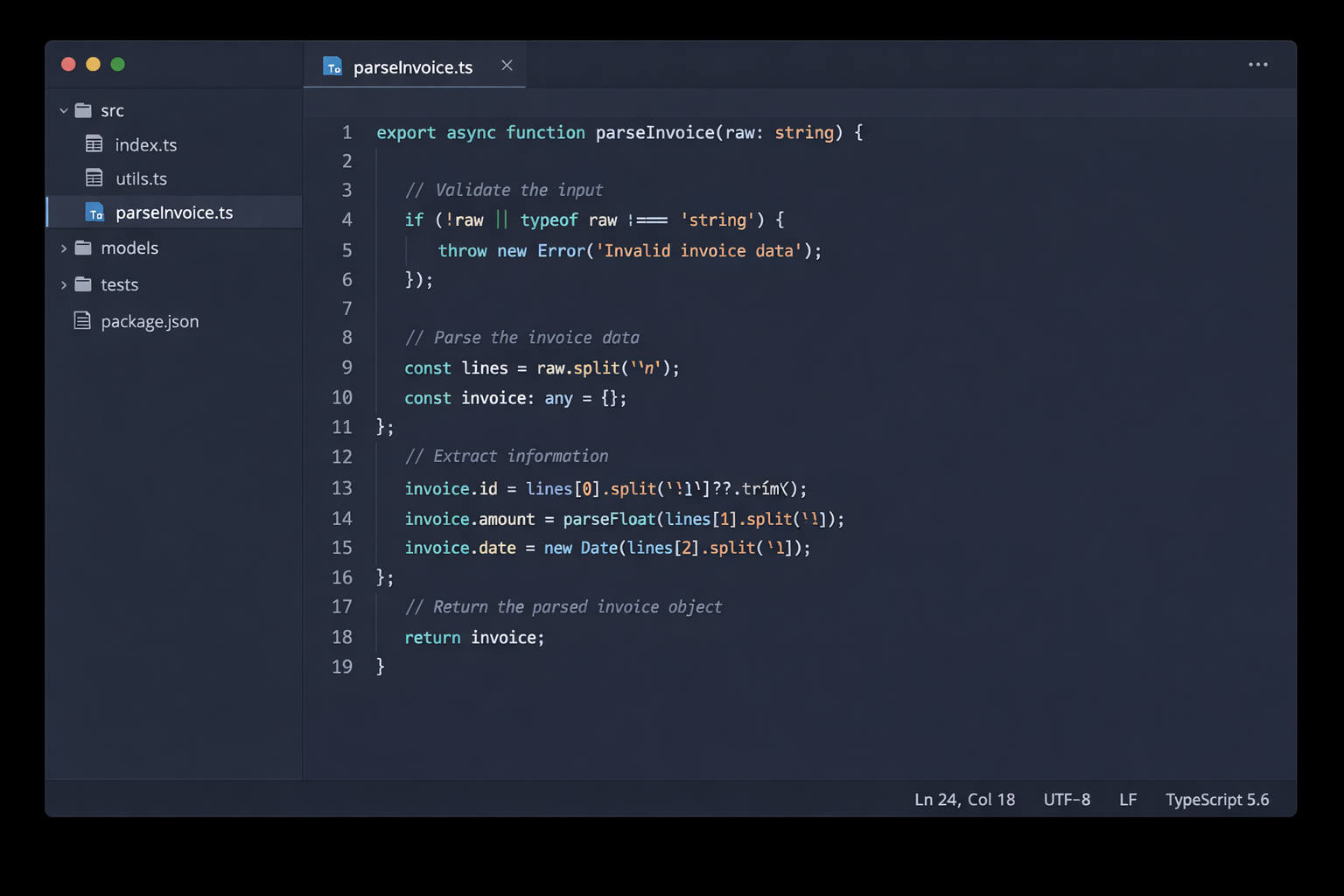Select the TypeScript 5.6 language mode
The height and width of the screenshot is (896, 1344).
(1216, 800)
